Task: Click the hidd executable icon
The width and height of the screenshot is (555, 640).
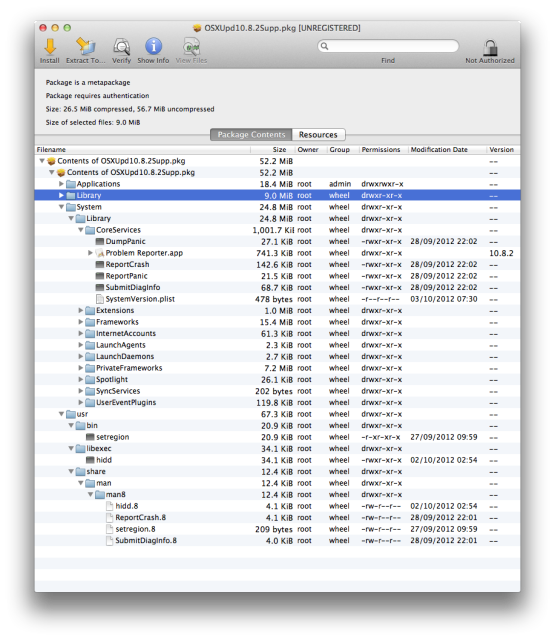Action: click(x=90, y=460)
